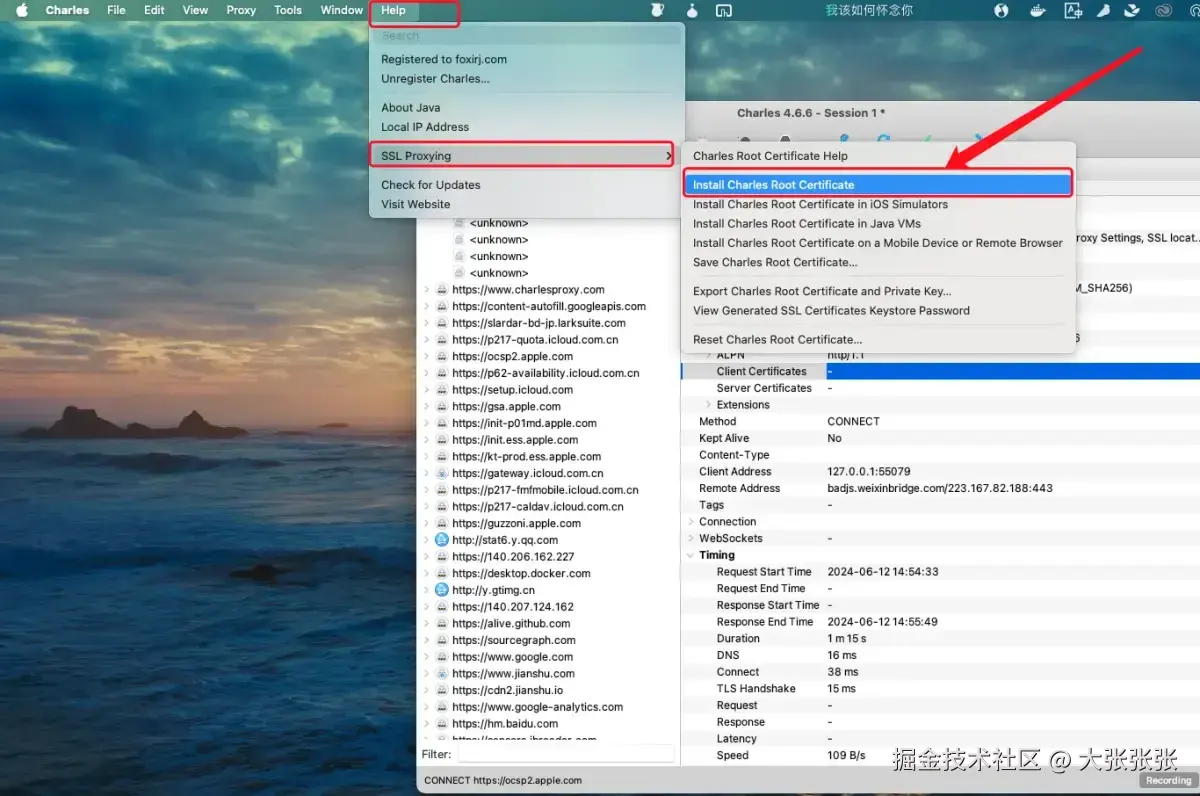
Task: Expand the WebSockets section
Action: [x=691, y=539]
